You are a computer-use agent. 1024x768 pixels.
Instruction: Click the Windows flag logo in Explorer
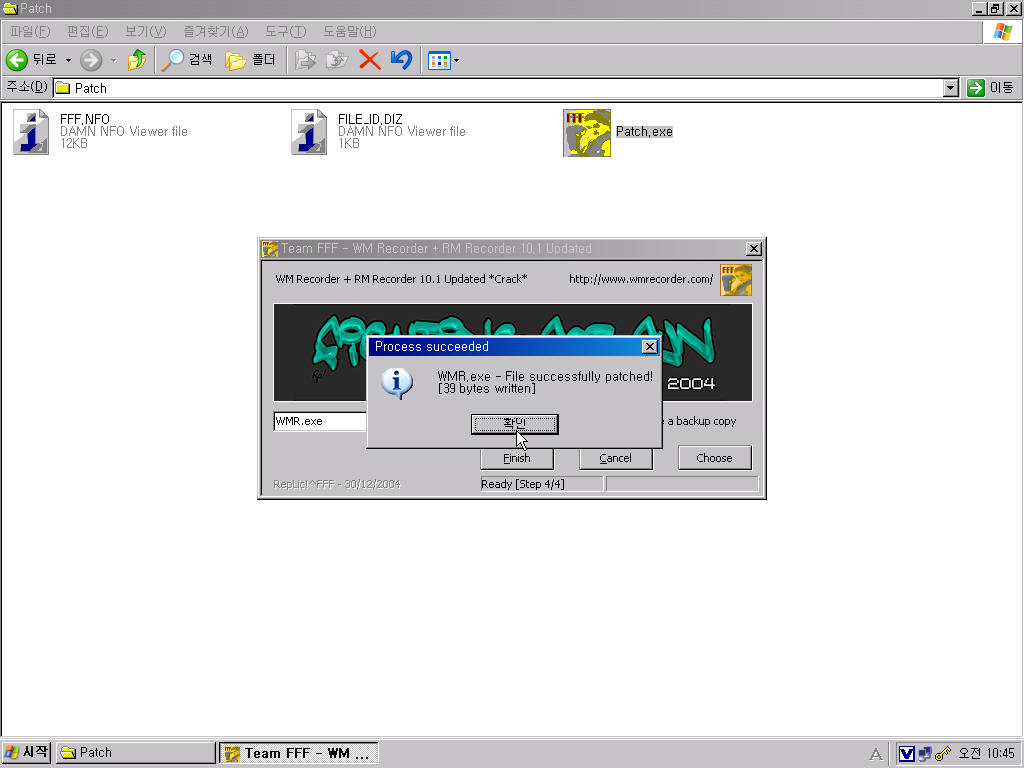click(x=1002, y=31)
